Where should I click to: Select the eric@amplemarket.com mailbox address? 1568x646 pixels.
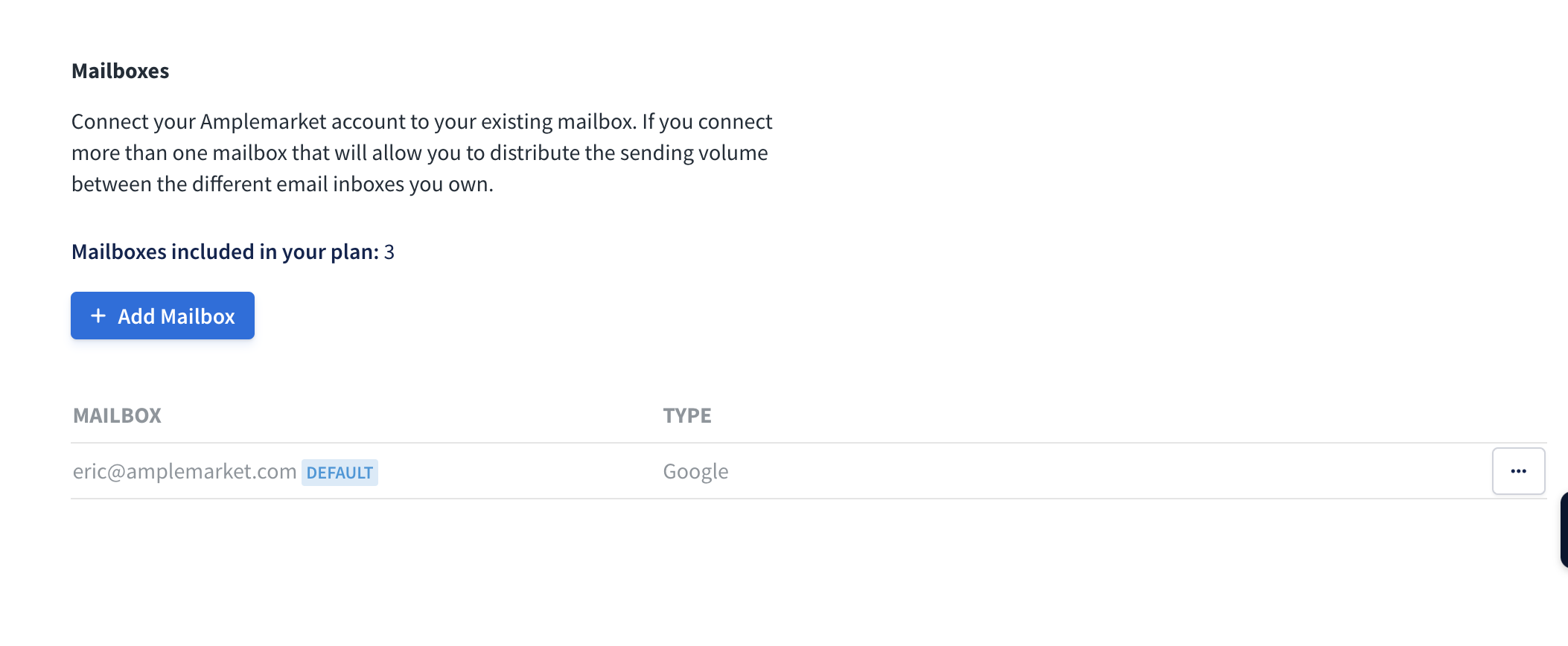[x=185, y=472]
